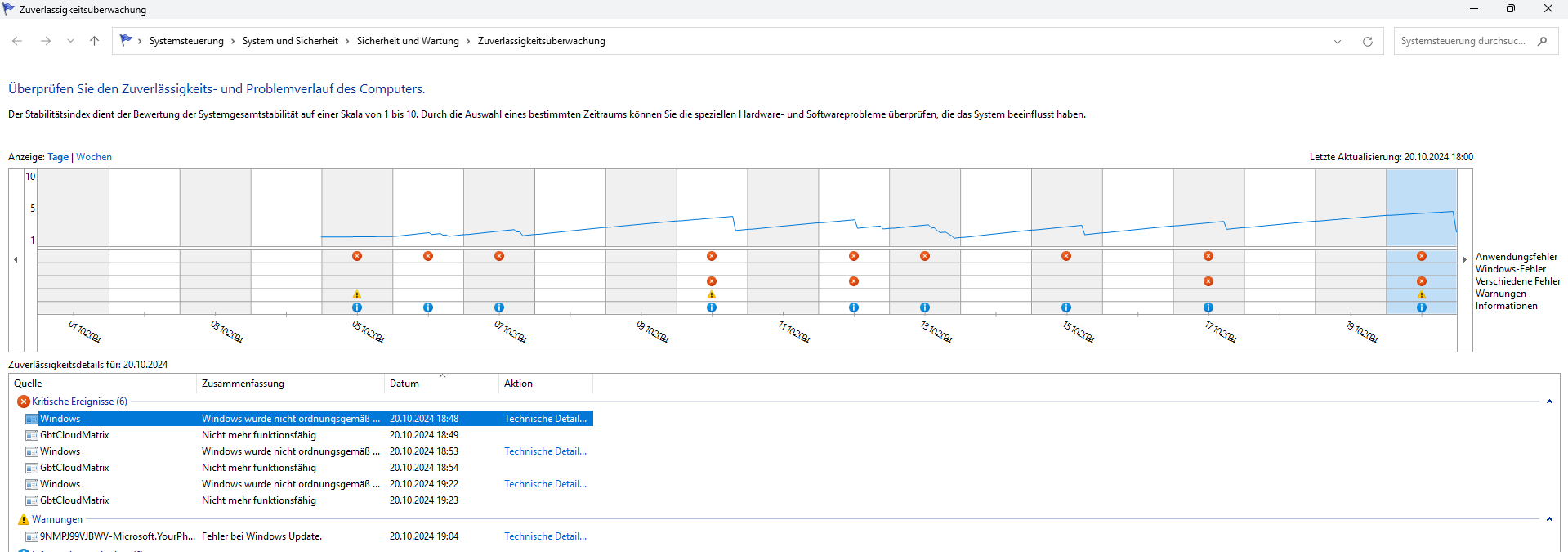Screen dimensions: 1568x552
Task: Open Technische Details for 18:48 Windows event
Action: (x=545, y=419)
